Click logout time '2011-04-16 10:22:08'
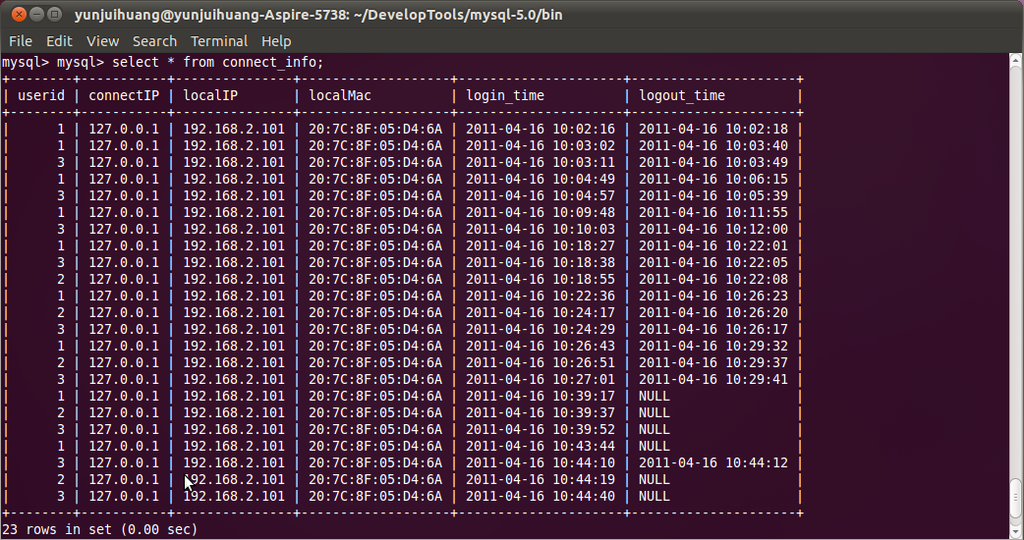The width and height of the screenshot is (1024, 540). tap(713, 279)
